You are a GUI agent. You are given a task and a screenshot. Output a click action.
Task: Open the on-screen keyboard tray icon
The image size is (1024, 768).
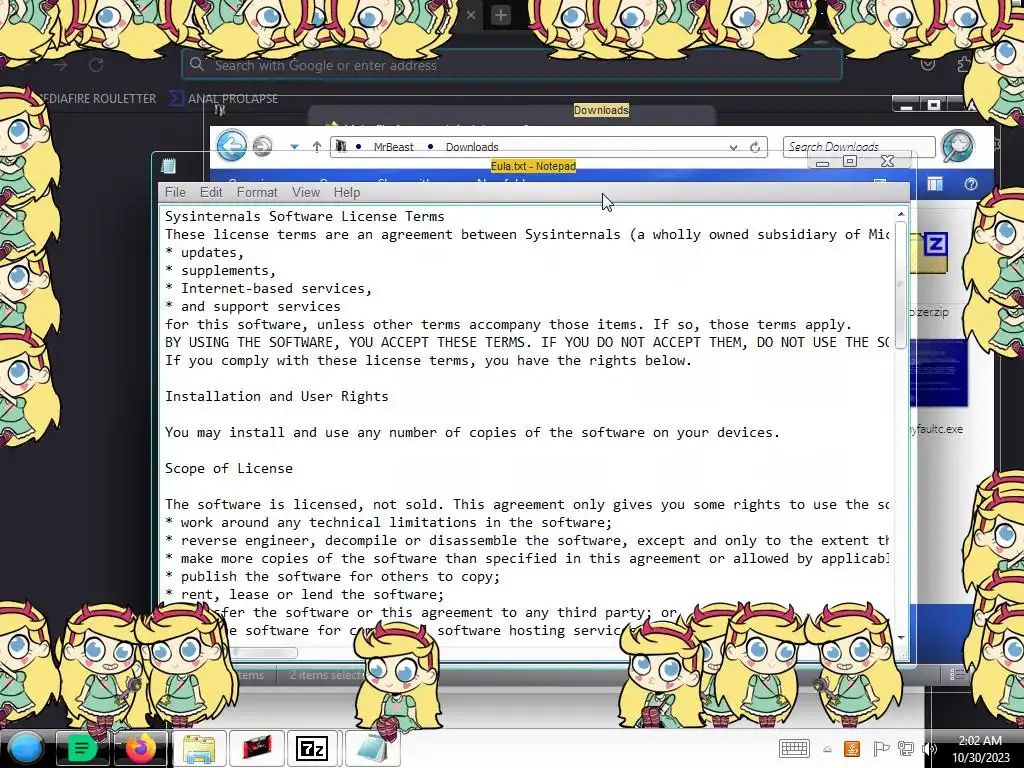(x=795, y=748)
